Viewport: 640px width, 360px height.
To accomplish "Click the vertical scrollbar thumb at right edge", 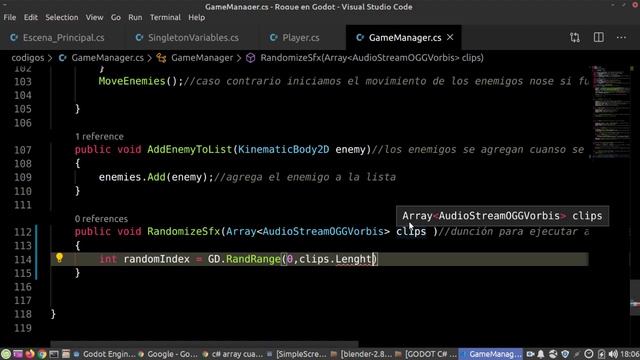I will [635, 297].
